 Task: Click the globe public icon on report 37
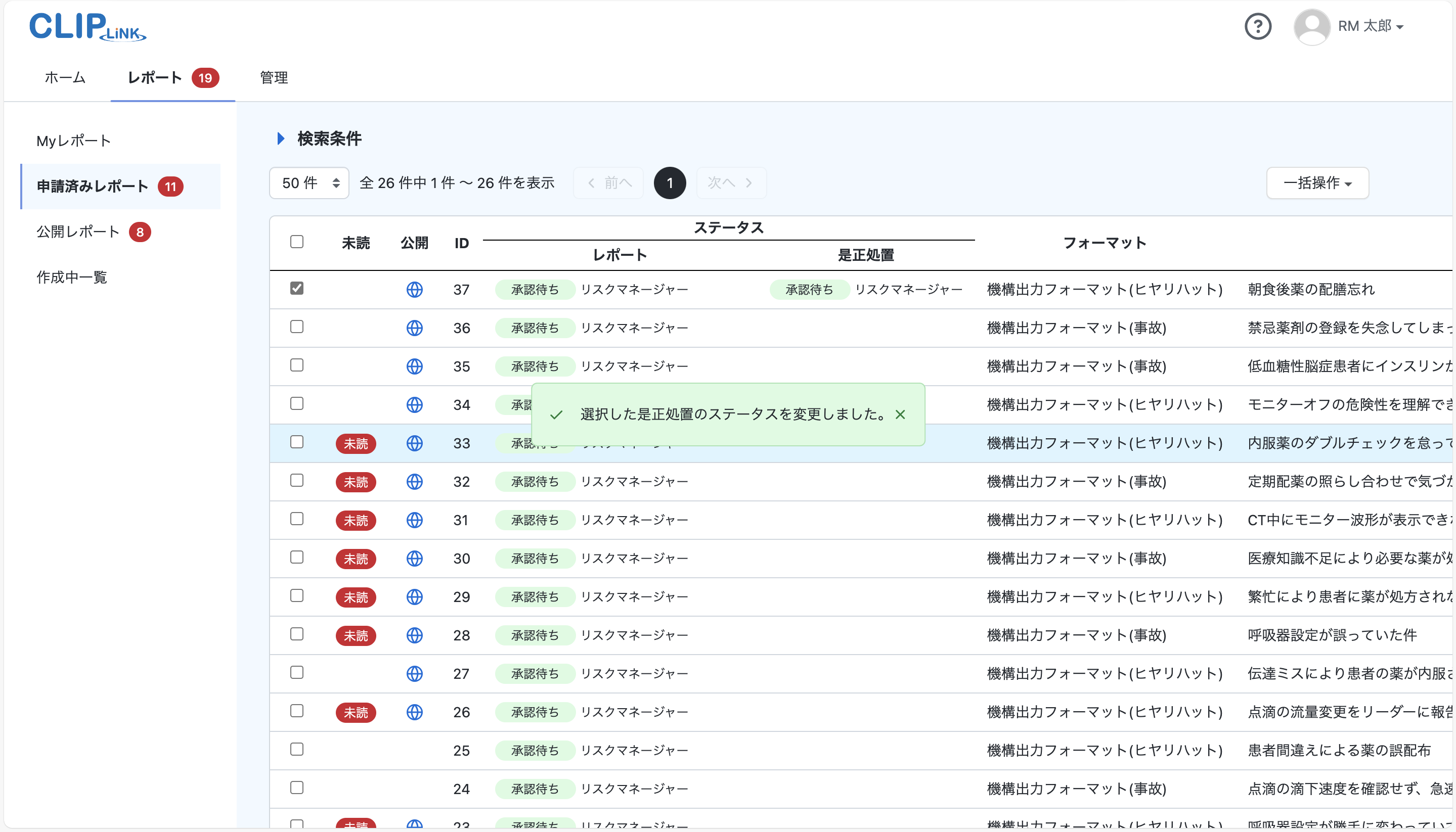click(x=415, y=290)
